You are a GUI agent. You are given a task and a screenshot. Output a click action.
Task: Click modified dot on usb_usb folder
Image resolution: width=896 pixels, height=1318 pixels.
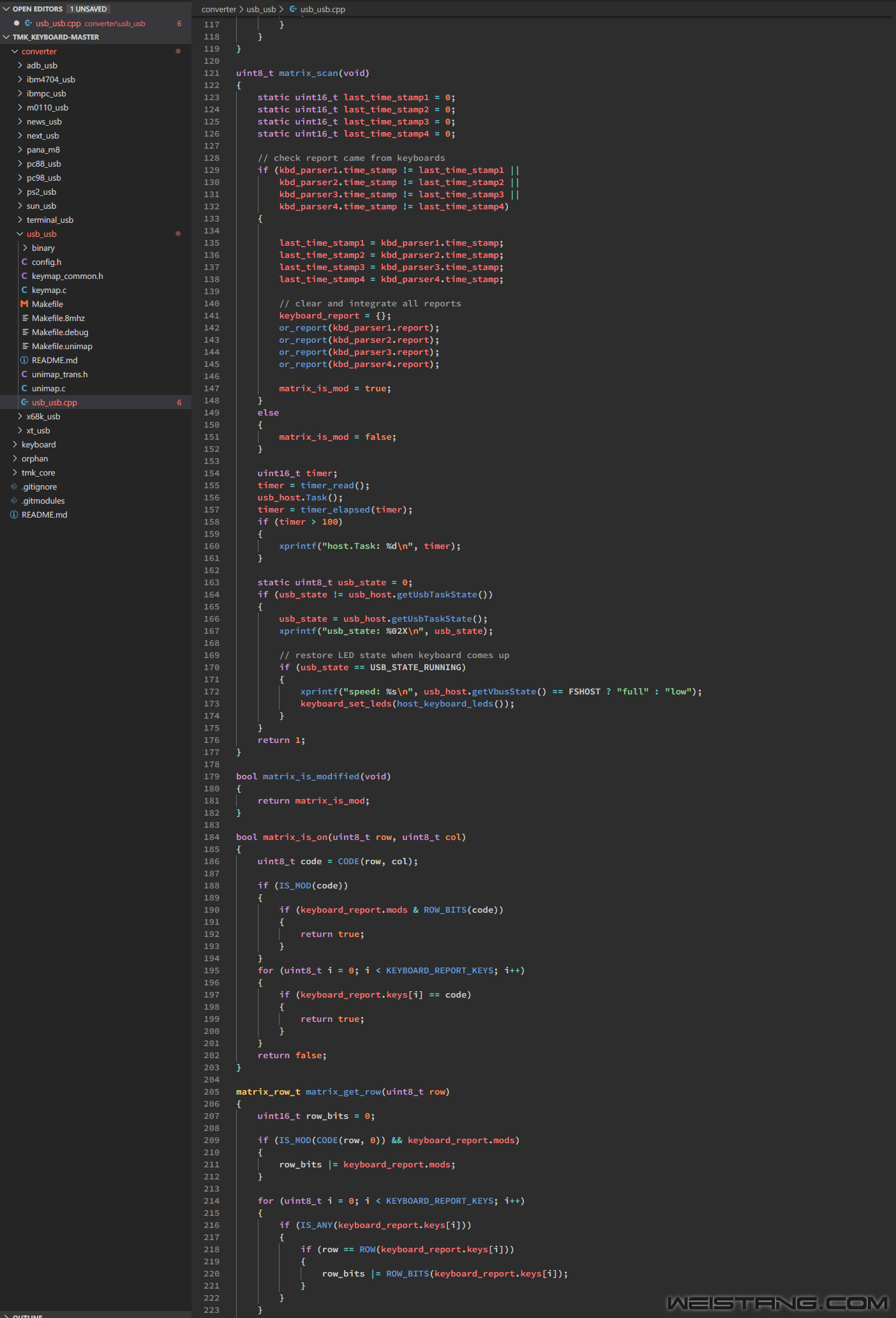click(x=178, y=234)
